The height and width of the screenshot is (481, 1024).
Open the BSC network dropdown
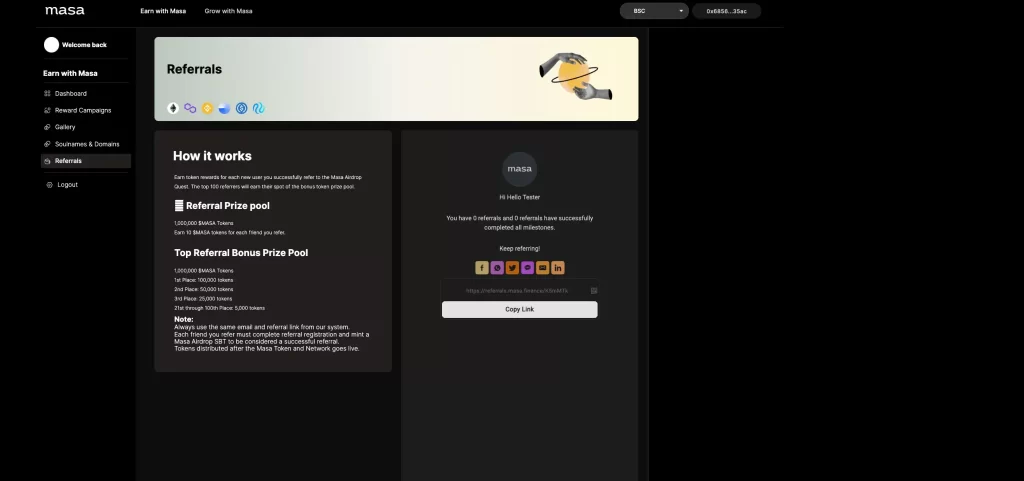[x=654, y=11]
